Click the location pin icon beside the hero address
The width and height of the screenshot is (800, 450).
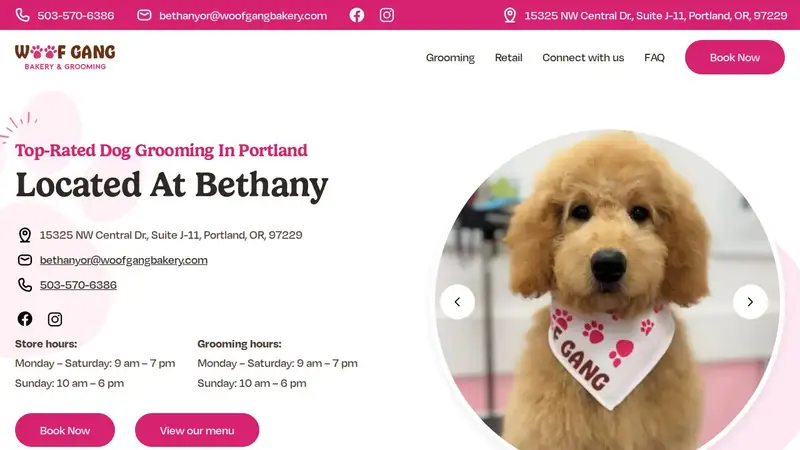point(25,235)
